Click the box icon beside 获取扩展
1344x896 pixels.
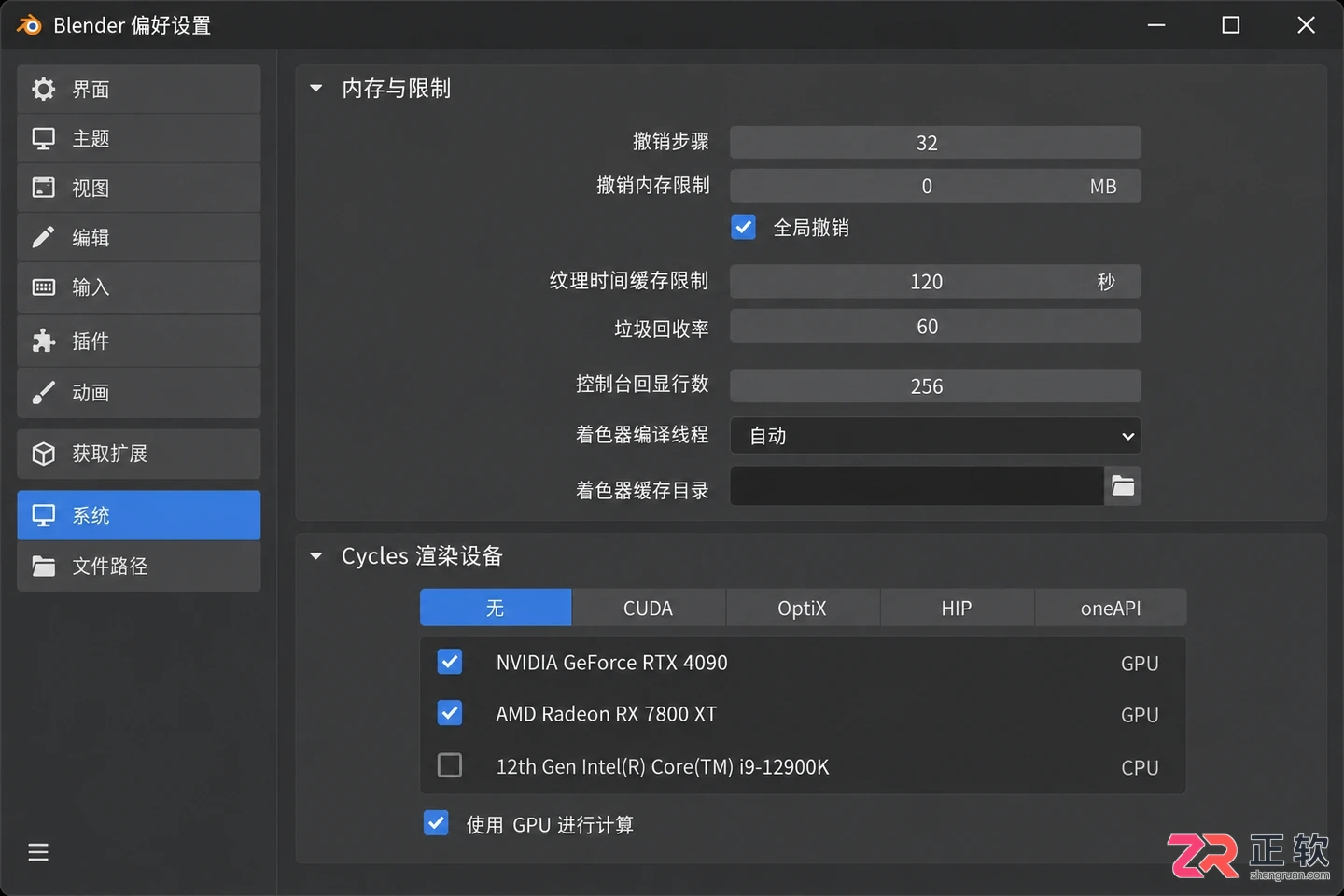click(43, 454)
